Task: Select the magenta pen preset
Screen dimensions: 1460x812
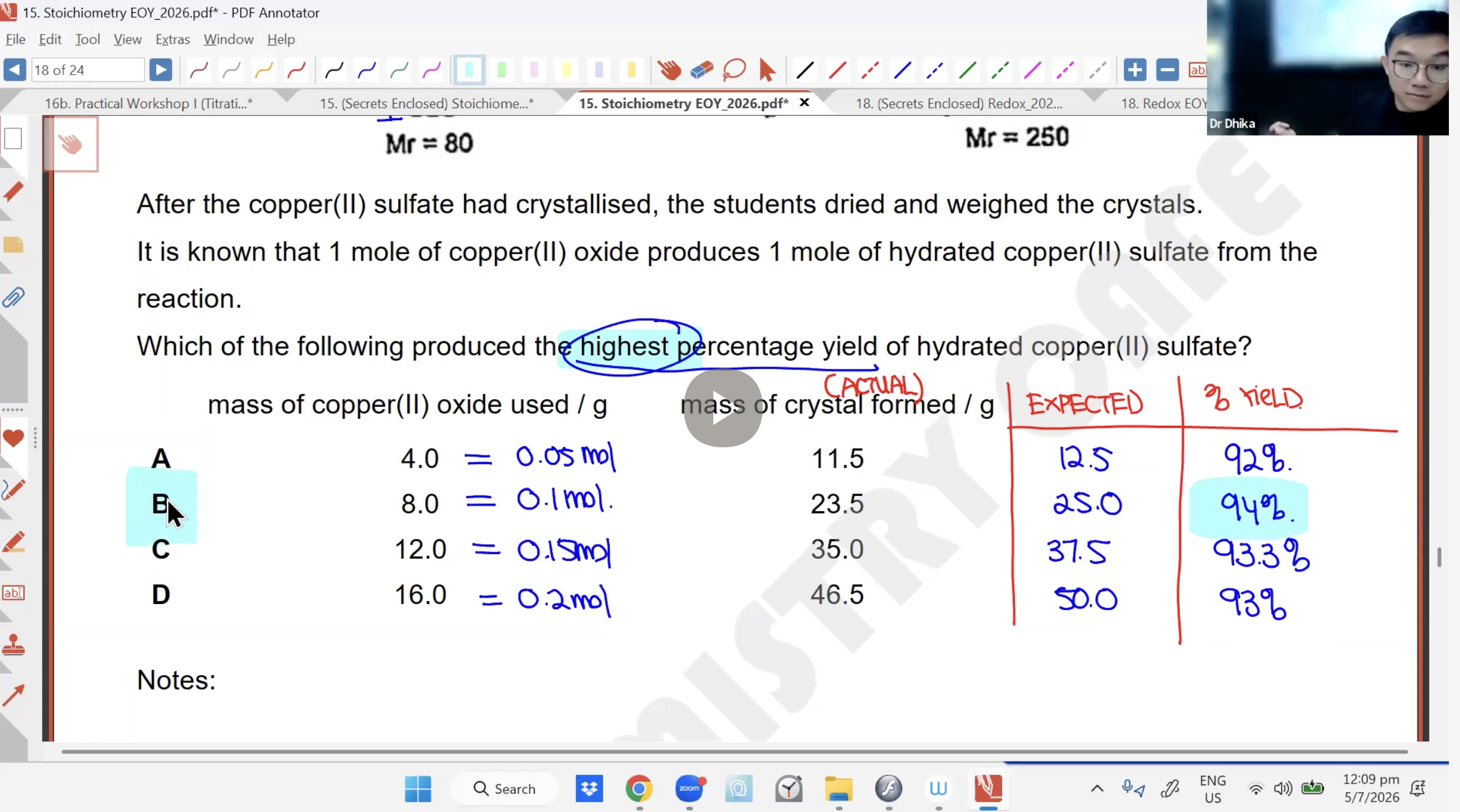Action: tap(432, 70)
